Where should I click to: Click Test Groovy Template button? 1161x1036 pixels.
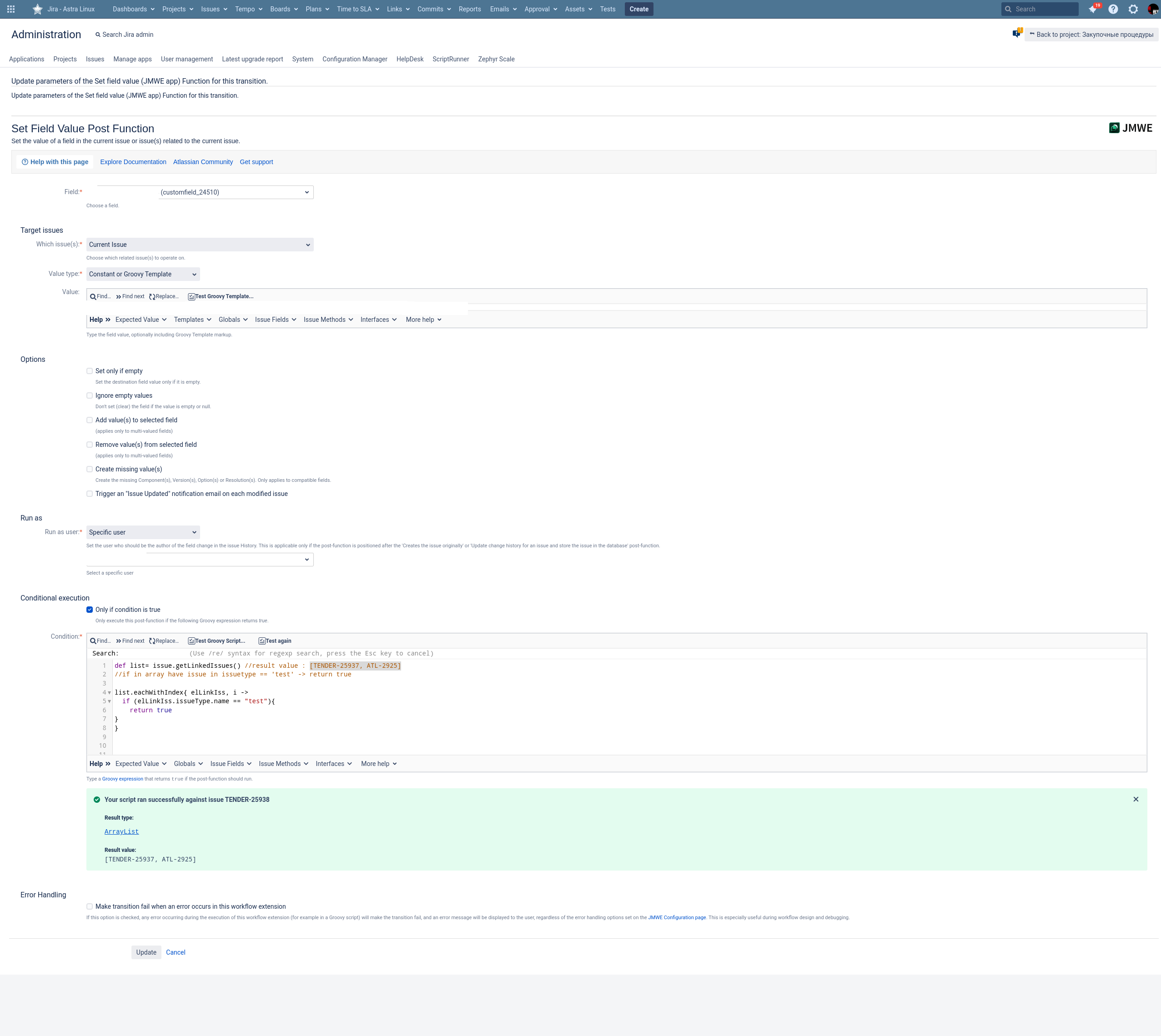(221, 296)
